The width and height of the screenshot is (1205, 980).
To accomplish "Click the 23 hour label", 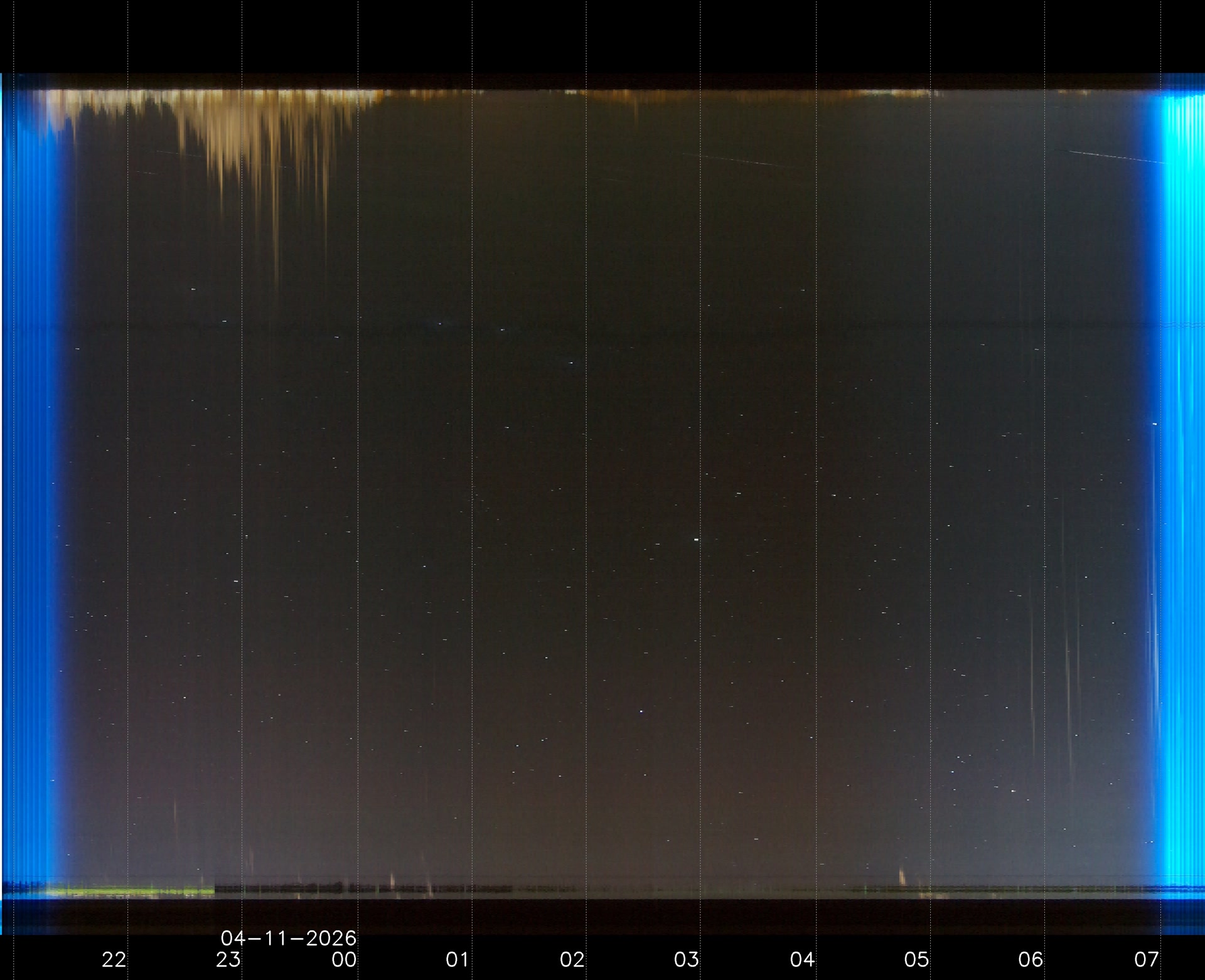I will click(x=228, y=959).
